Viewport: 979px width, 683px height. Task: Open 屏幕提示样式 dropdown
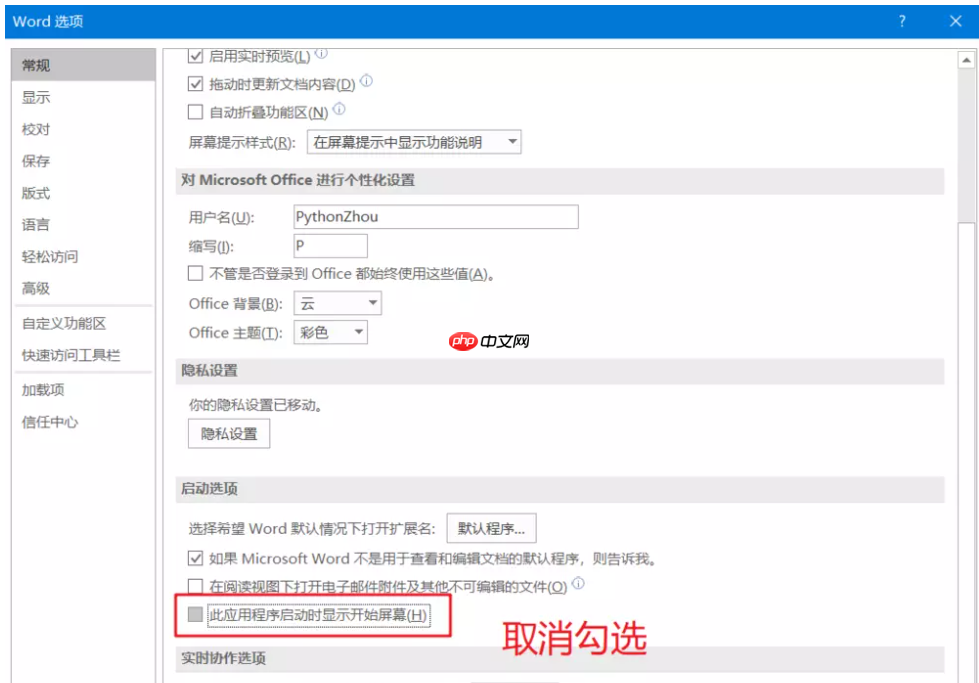[x=414, y=142]
